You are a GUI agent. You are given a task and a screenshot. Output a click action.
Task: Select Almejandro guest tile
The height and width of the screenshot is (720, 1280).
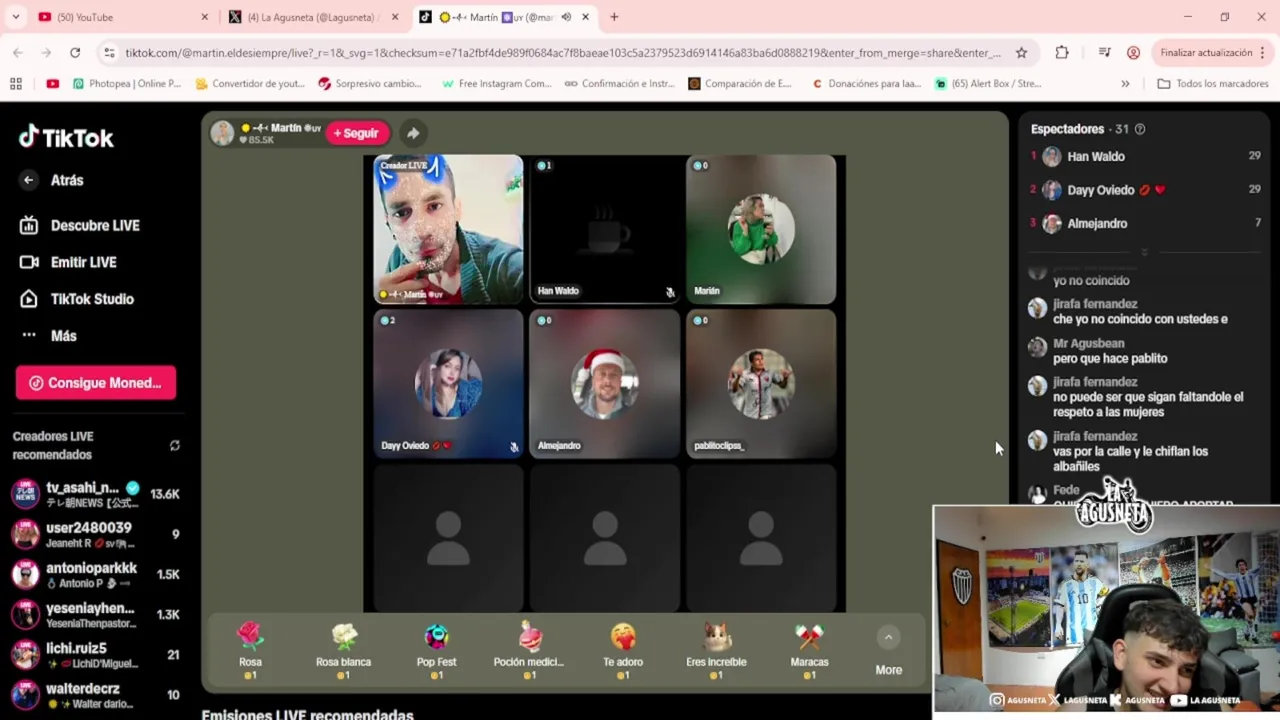click(x=604, y=384)
